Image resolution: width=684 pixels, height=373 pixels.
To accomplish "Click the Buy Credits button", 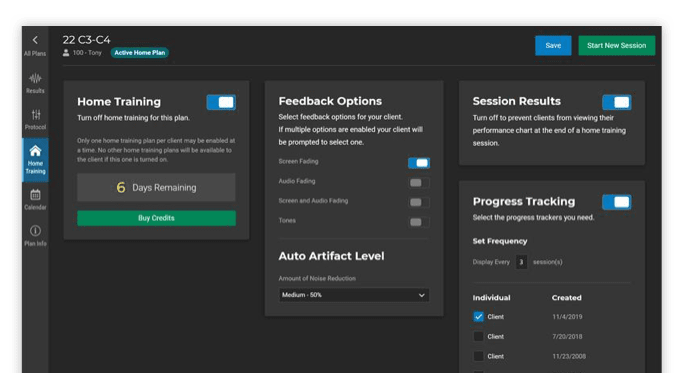I will (x=157, y=218).
